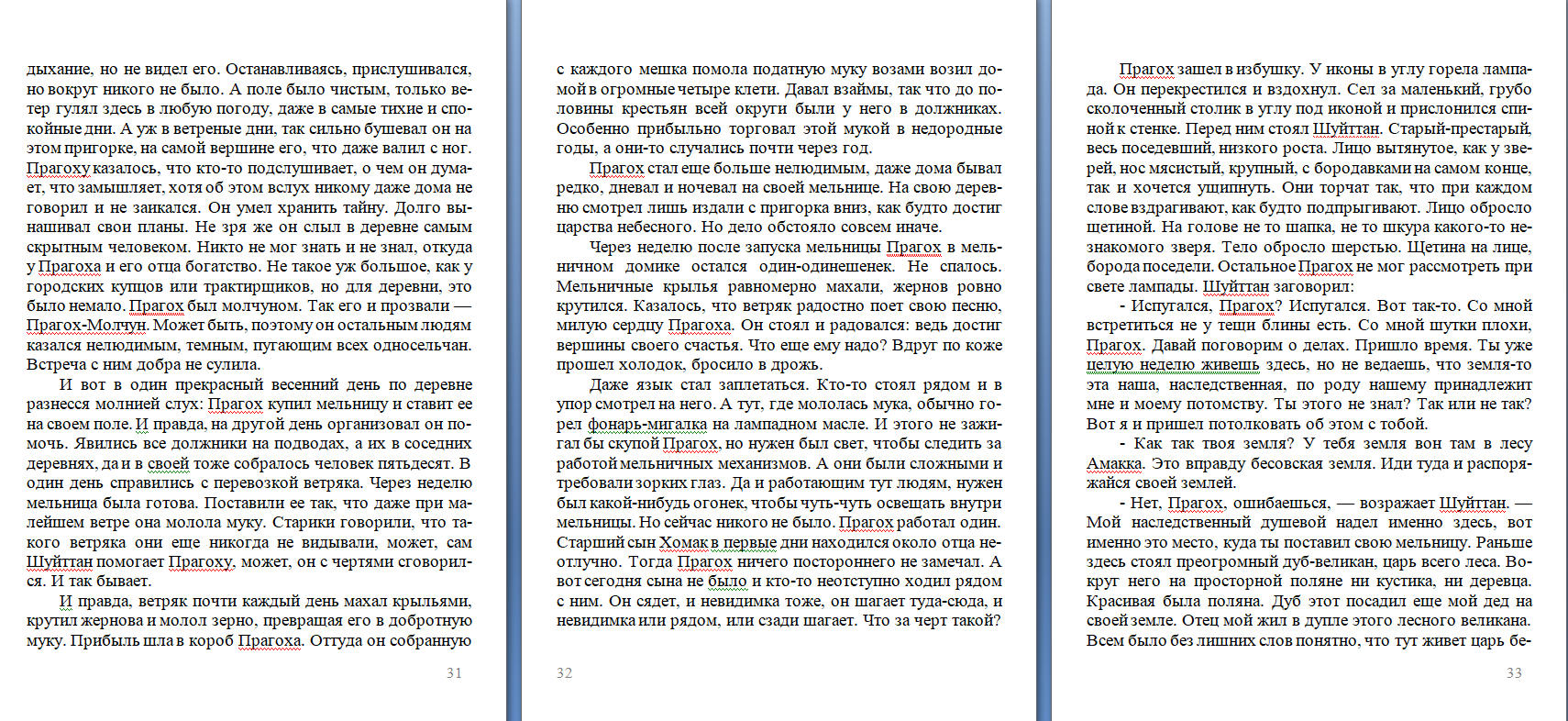Click the word "небесного" on page 32
The image size is (1568, 721).
pyautogui.click(x=657, y=227)
